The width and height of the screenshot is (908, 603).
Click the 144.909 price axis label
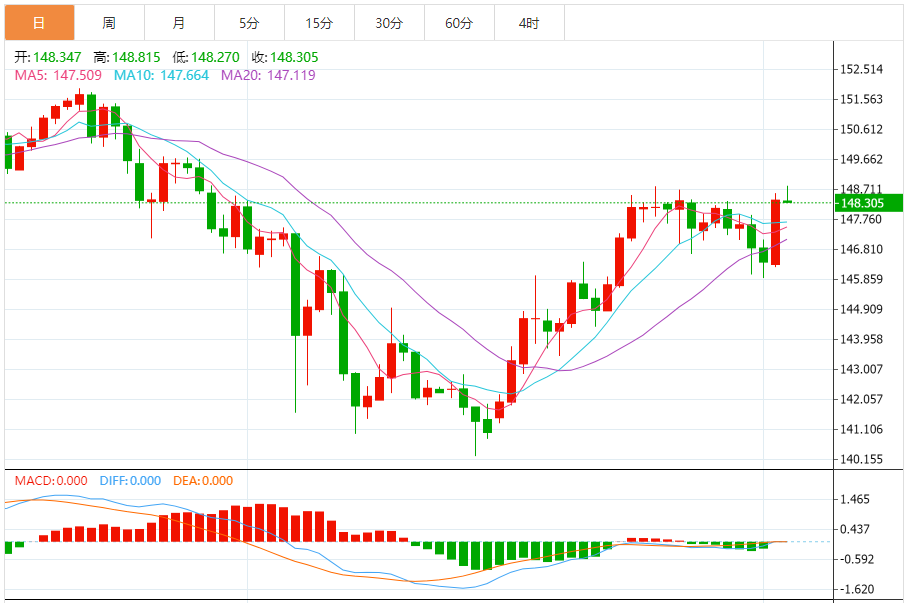862,309
